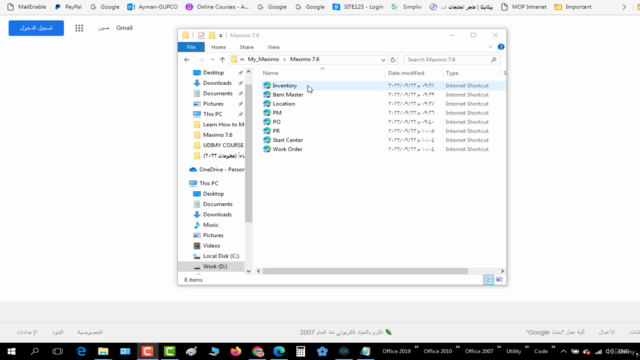Viewport: 640px width, 360px height.
Task: Switch to details view layout
Action: [488, 280]
